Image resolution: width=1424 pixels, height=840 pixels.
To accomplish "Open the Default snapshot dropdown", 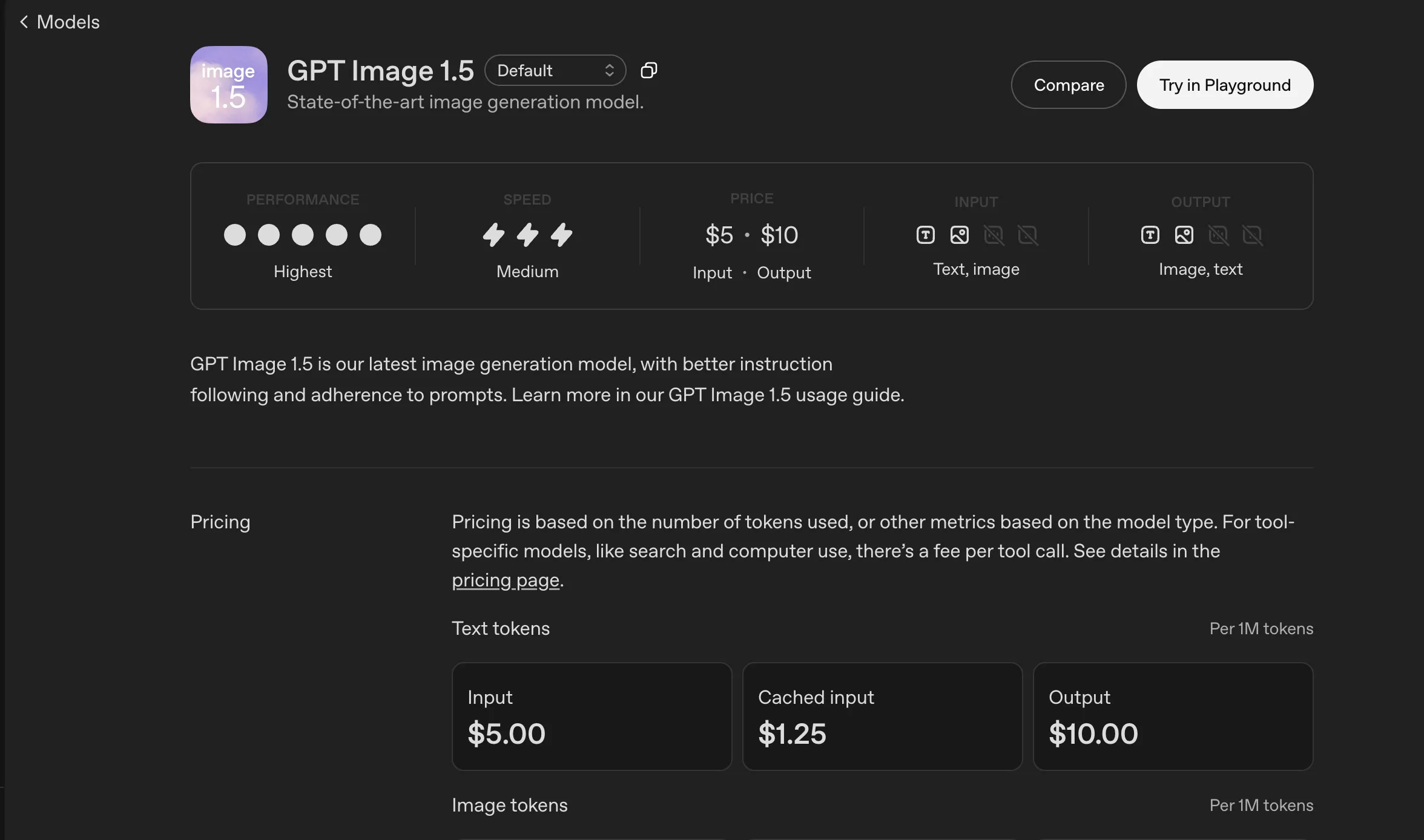I will (x=554, y=70).
